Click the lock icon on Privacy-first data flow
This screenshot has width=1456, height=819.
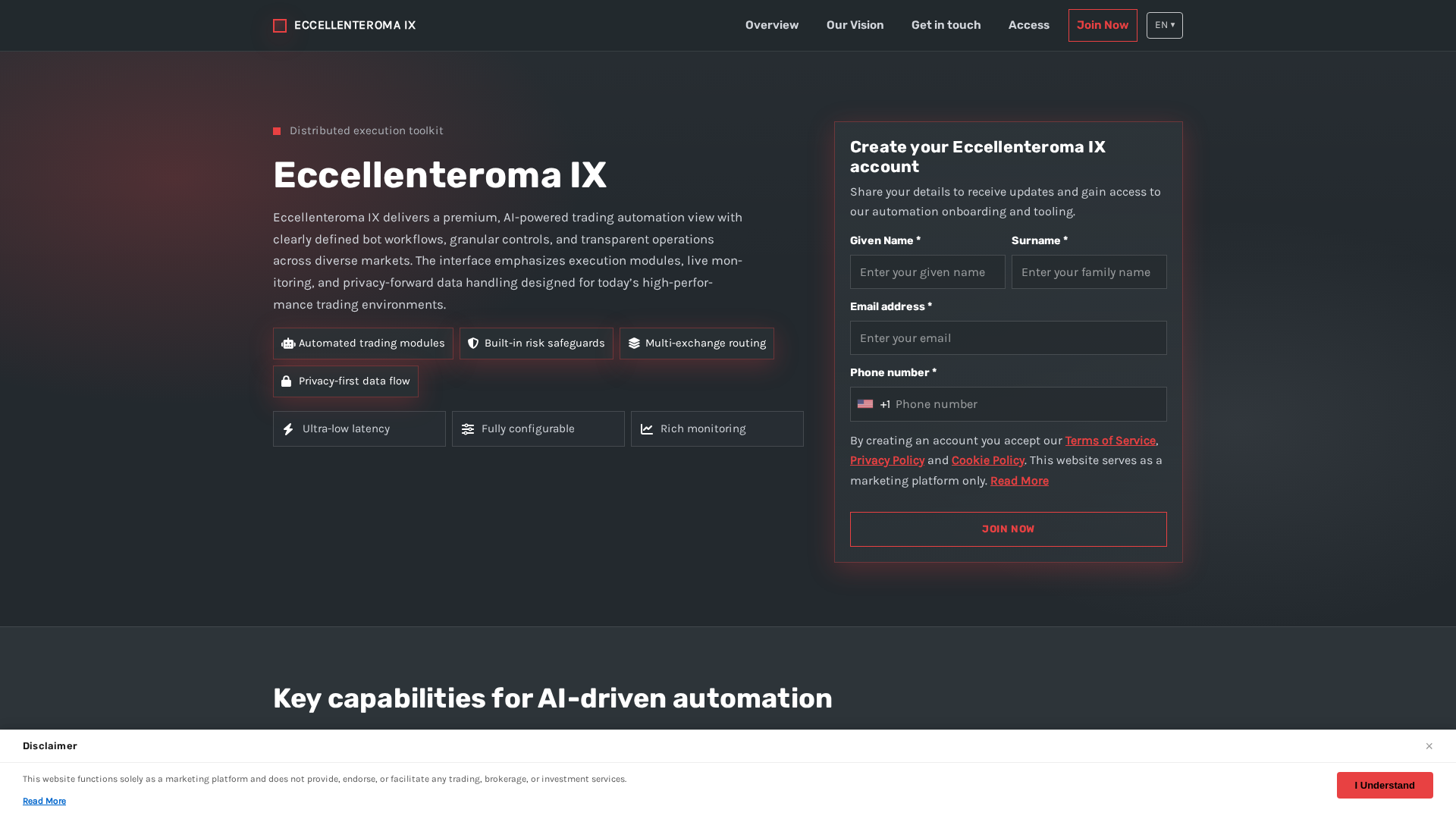coord(286,381)
